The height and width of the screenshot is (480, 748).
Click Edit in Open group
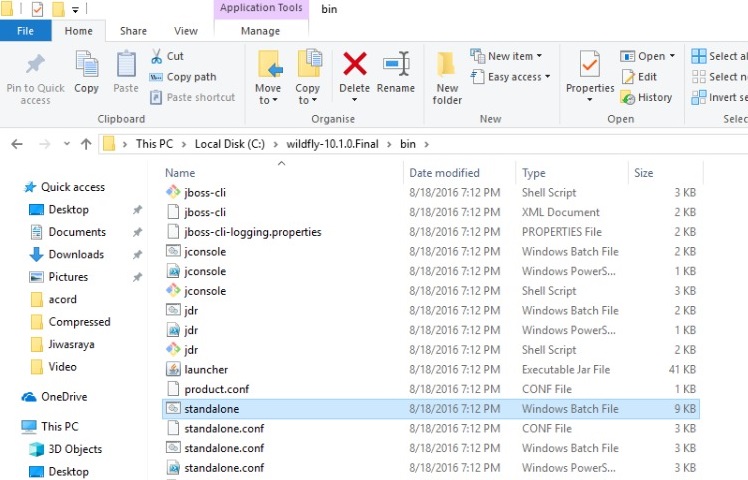pos(639,77)
